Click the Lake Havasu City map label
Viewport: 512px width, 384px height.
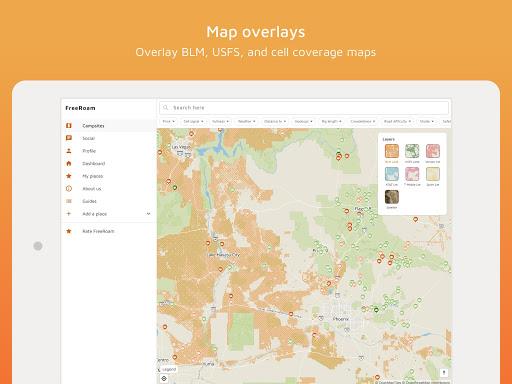(224, 255)
